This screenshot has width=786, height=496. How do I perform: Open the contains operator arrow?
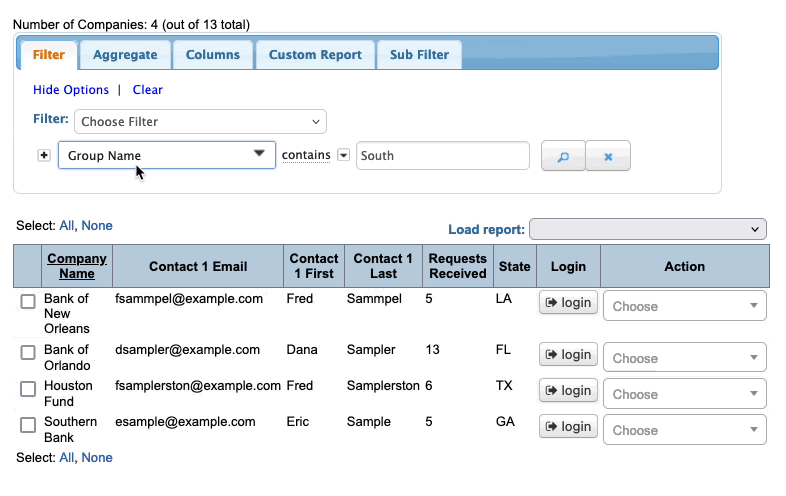coord(343,155)
